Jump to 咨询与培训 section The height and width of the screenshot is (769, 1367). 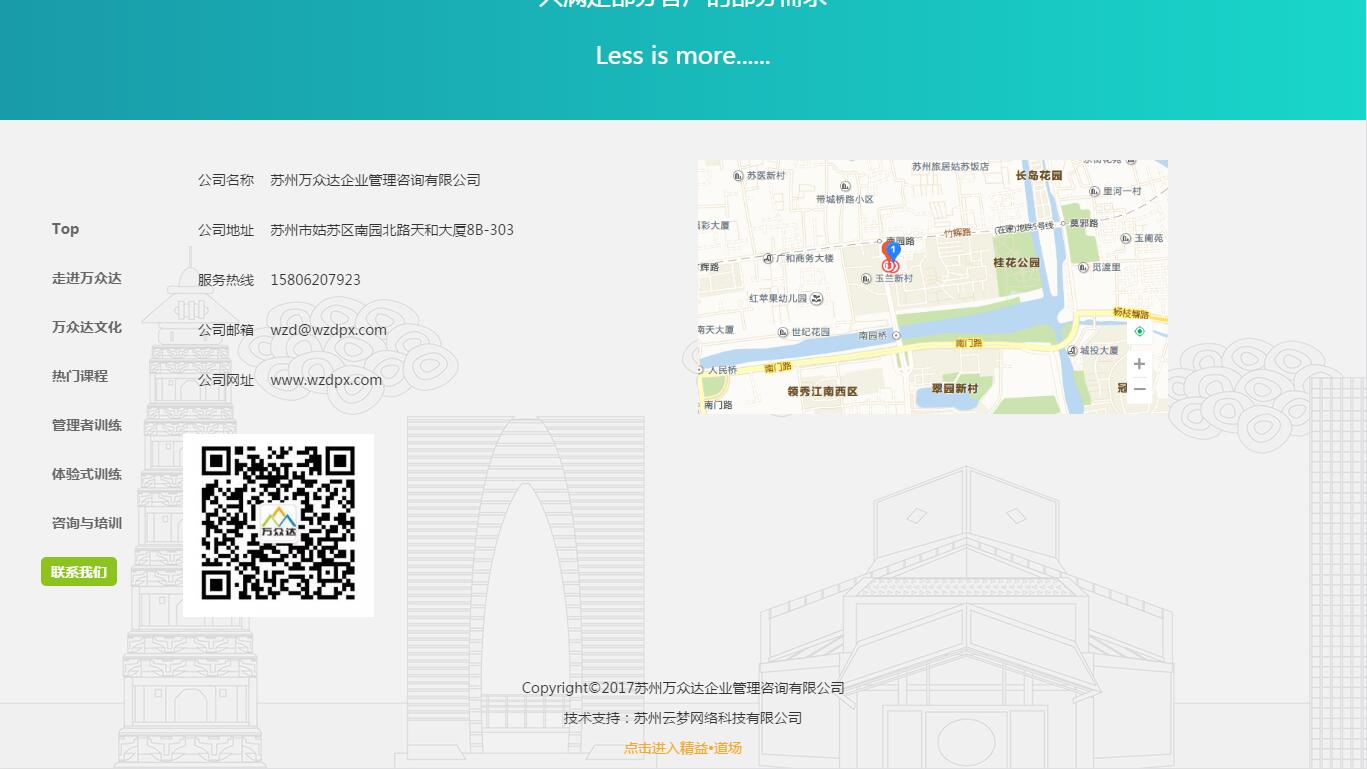87,523
